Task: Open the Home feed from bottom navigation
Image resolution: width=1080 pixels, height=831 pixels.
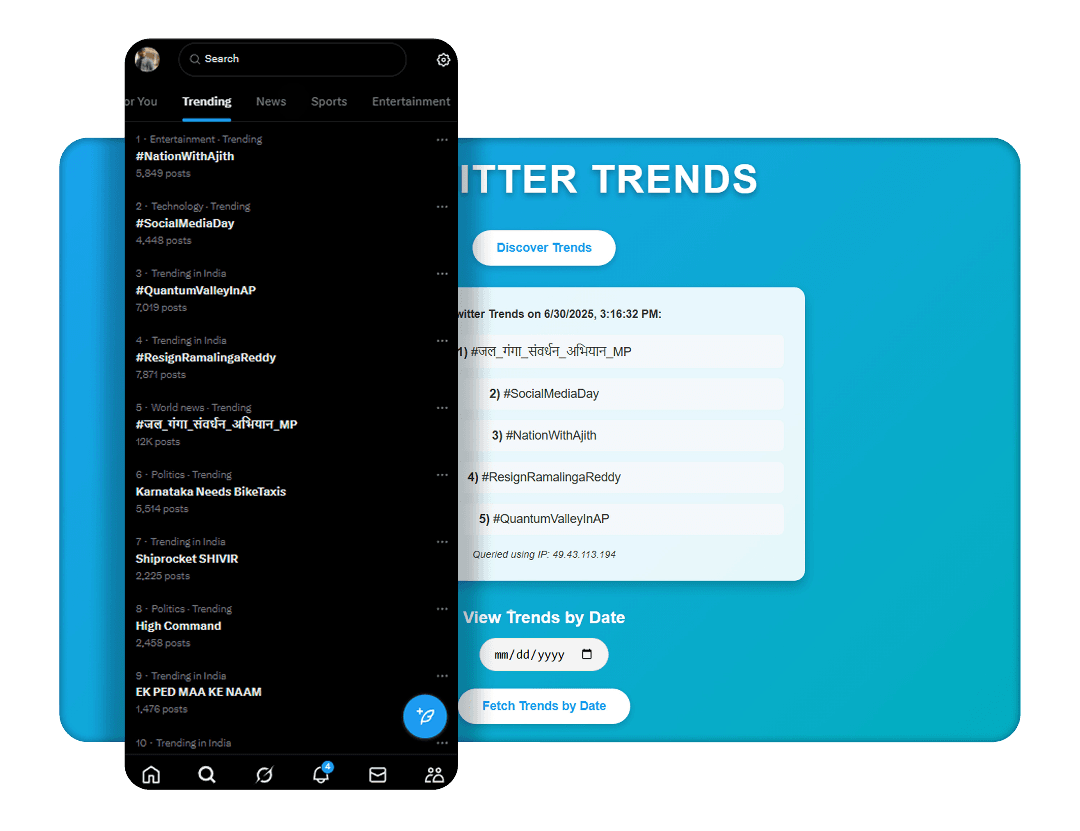Action: click(x=150, y=774)
